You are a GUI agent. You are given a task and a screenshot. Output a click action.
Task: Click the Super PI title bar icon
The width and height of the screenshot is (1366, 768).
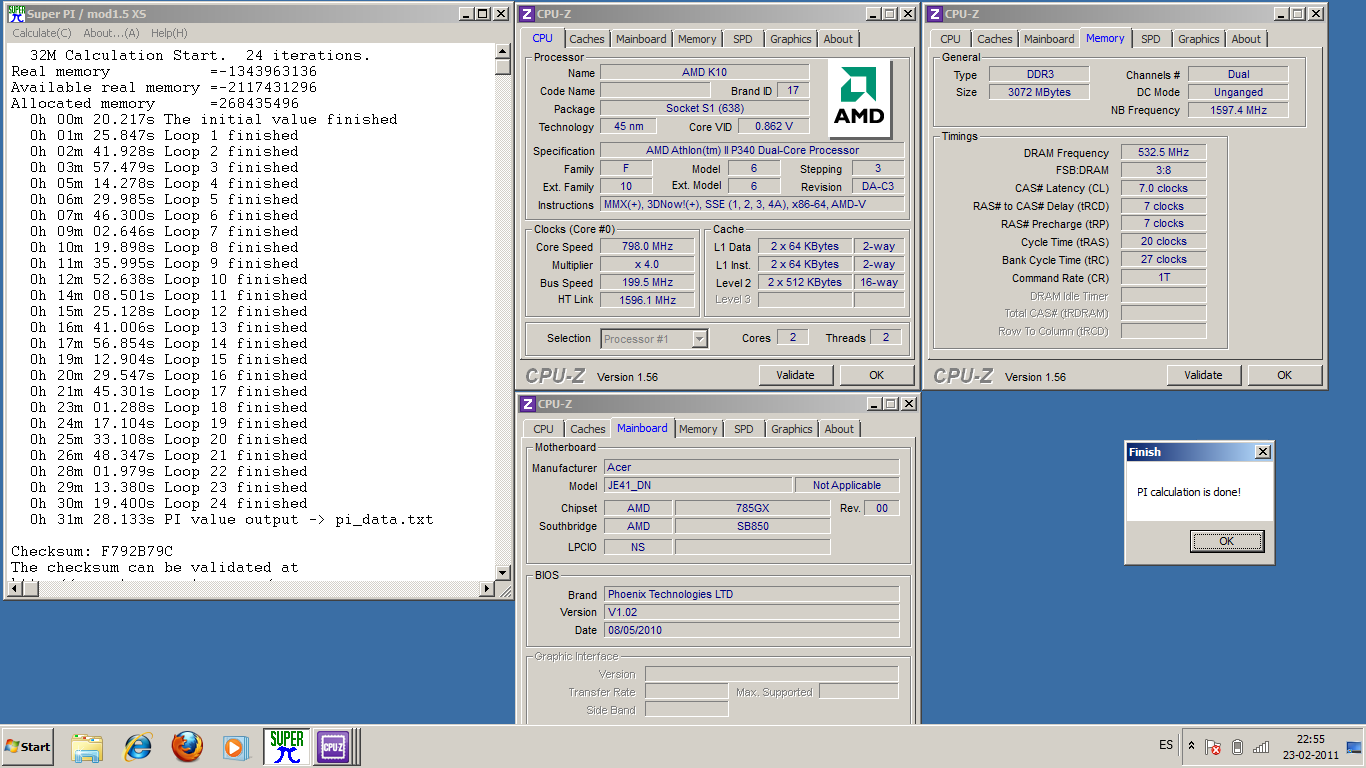tap(16, 14)
